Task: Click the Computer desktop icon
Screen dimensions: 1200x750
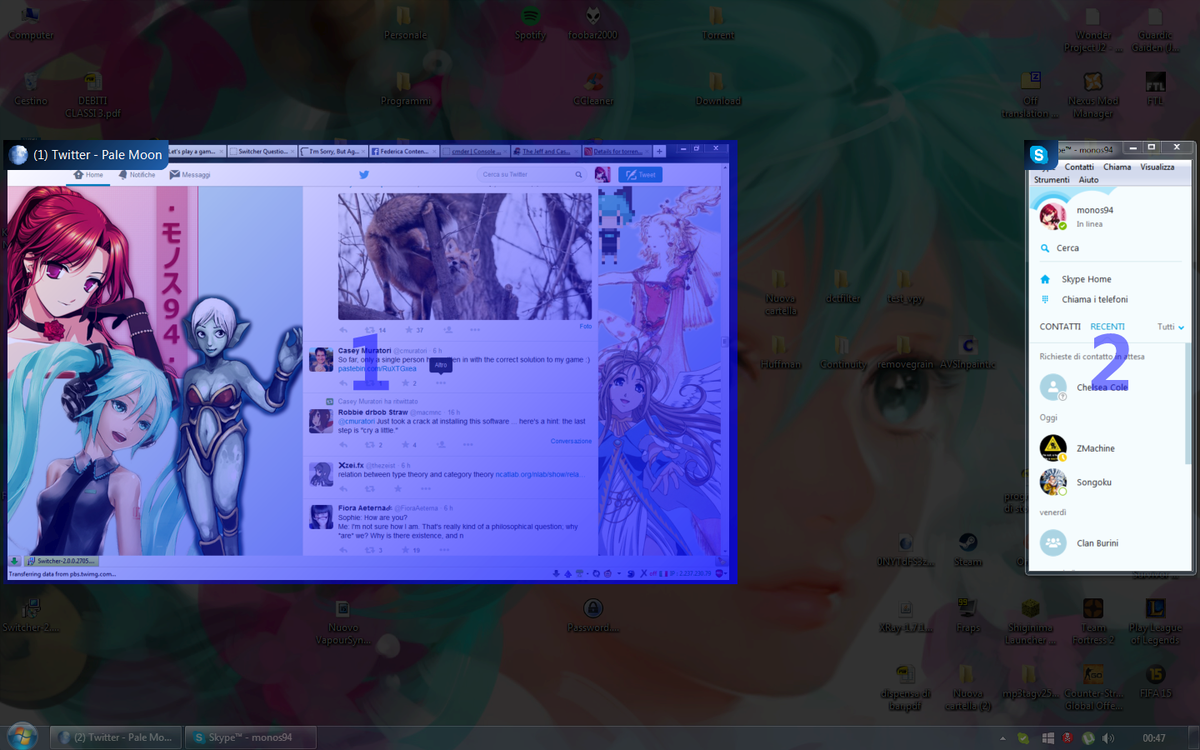Action: [x=31, y=24]
